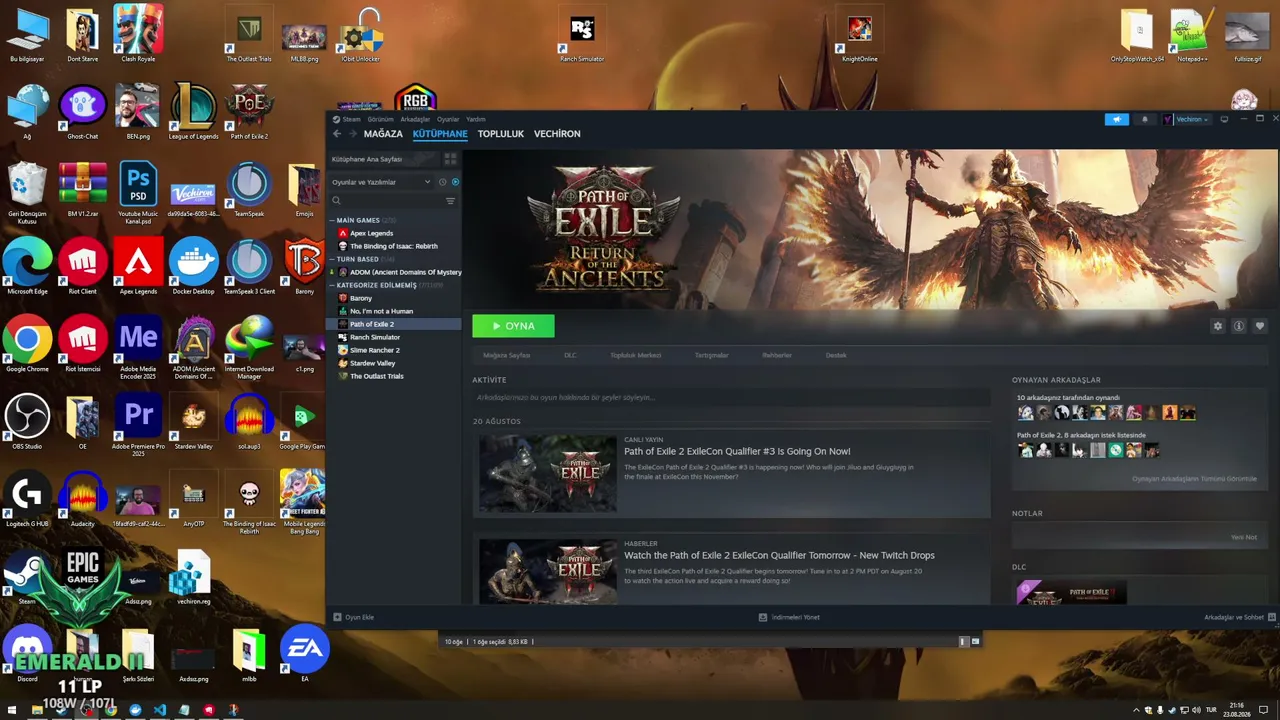
Task: Click the green OYNA play button
Action: [513, 326]
